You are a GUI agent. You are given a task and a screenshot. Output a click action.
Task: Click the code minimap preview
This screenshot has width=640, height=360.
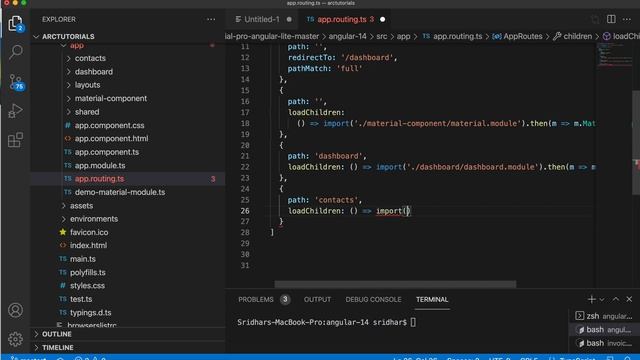[614, 55]
